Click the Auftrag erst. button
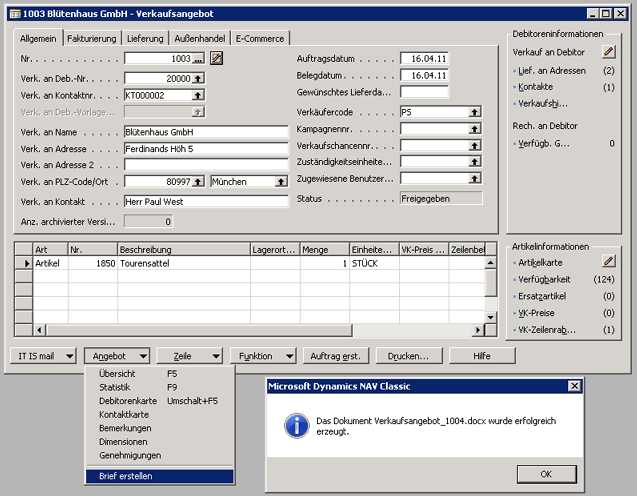 point(336,356)
